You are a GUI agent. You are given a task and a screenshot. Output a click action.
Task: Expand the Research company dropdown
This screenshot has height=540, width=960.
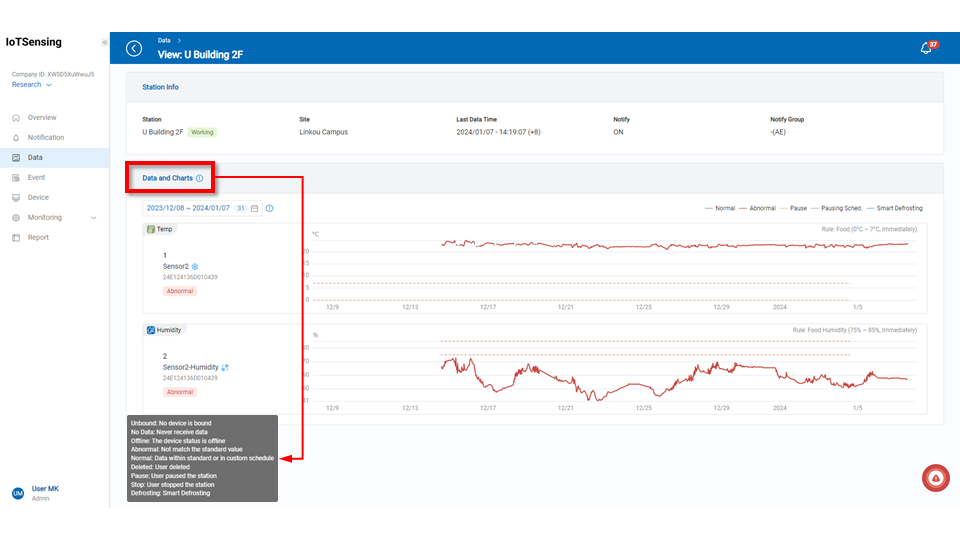(x=32, y=85)
